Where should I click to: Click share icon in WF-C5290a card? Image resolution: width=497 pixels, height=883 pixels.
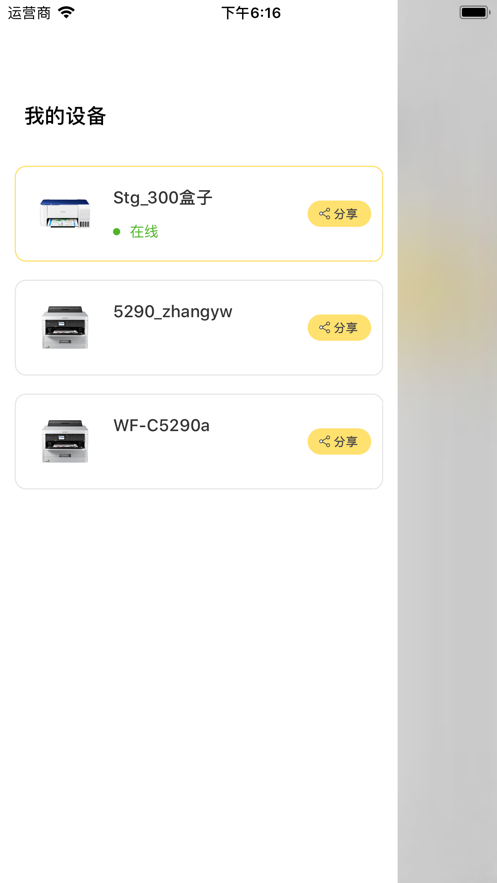pos(325,441)
